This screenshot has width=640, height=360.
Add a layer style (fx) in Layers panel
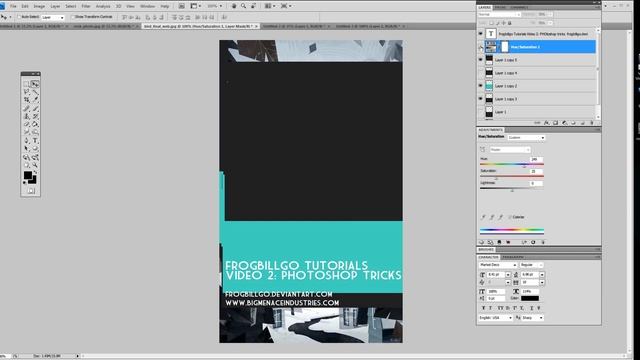547,123
